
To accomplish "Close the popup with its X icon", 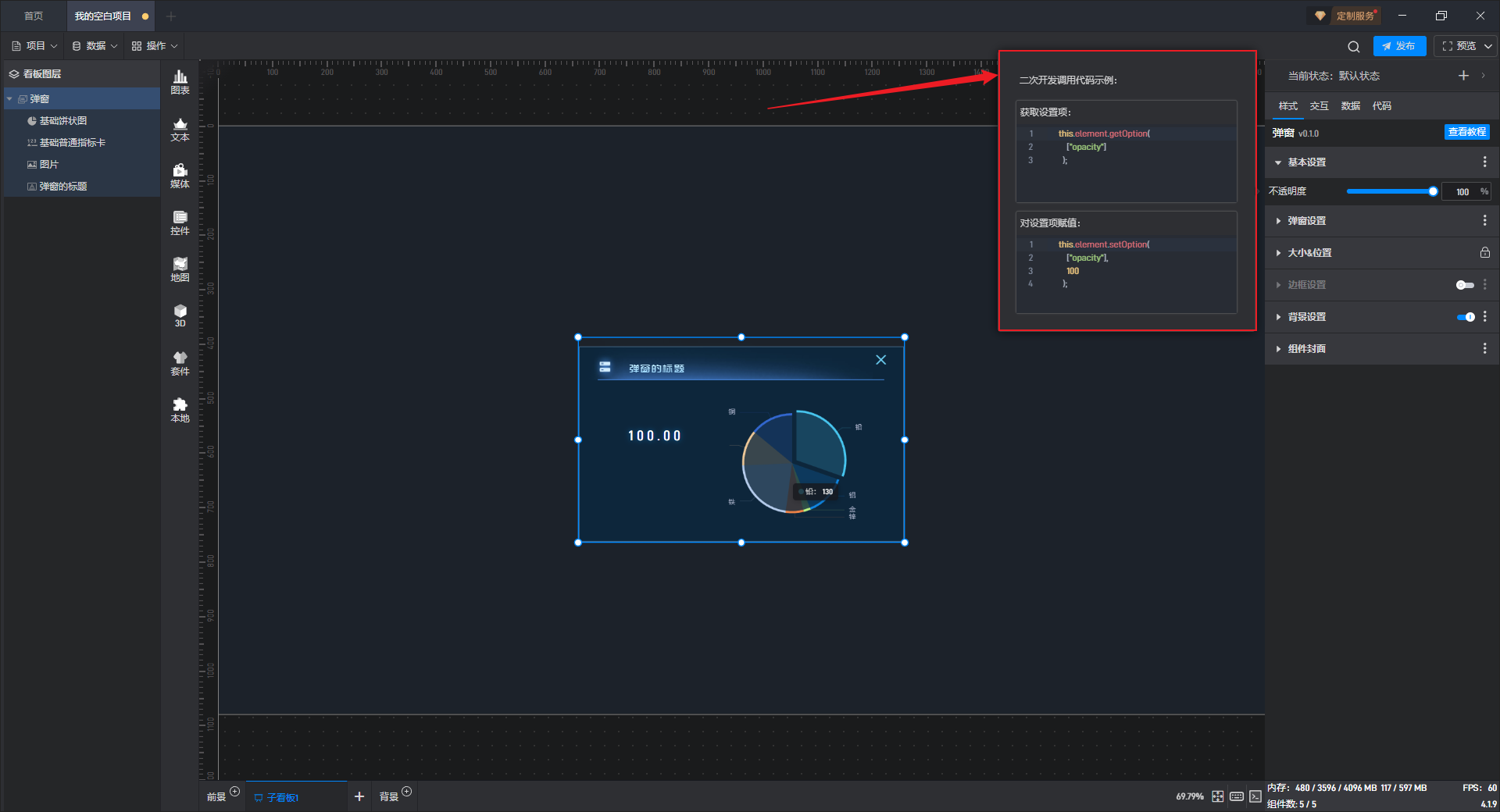I will pos(880,360).
